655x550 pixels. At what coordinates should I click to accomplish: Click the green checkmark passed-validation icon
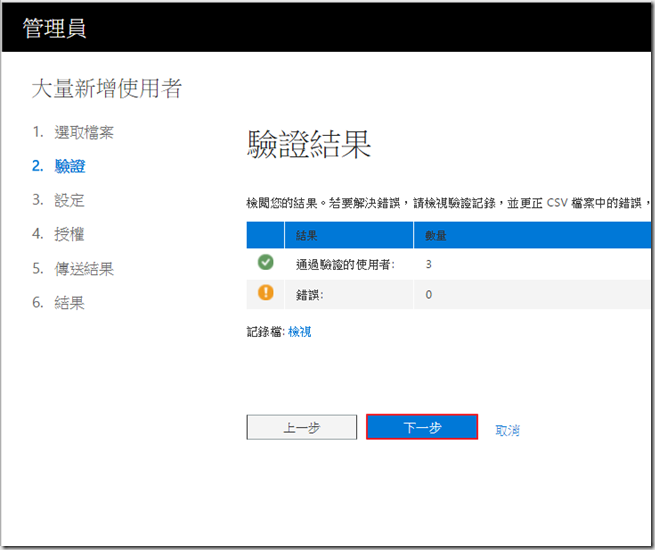[x=265, y=263]
